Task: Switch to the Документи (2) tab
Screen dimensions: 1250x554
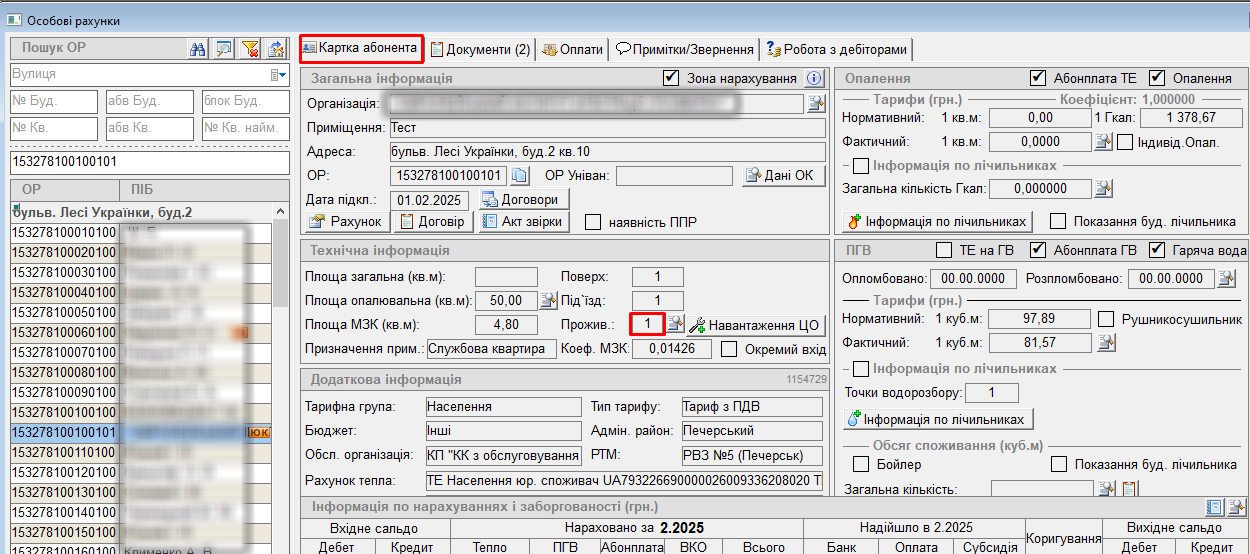Action: pos(480,49)
